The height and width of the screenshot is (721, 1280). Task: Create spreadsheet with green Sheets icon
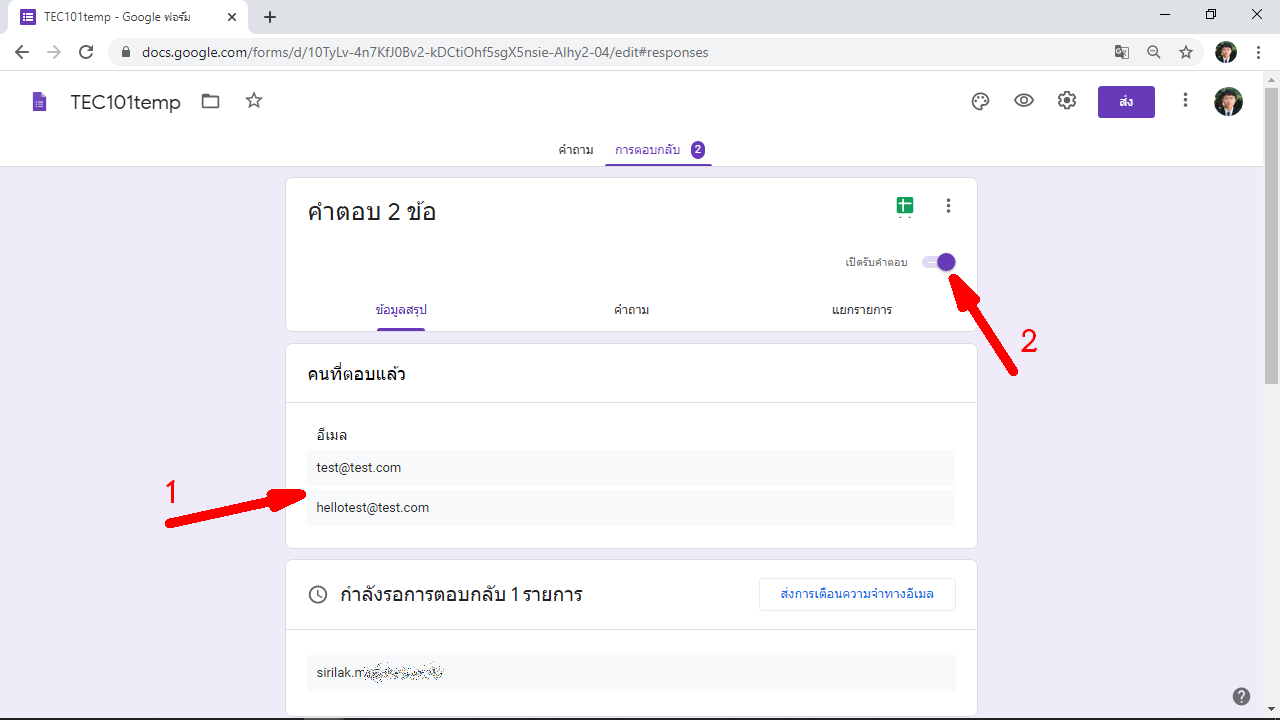[905, 206]
